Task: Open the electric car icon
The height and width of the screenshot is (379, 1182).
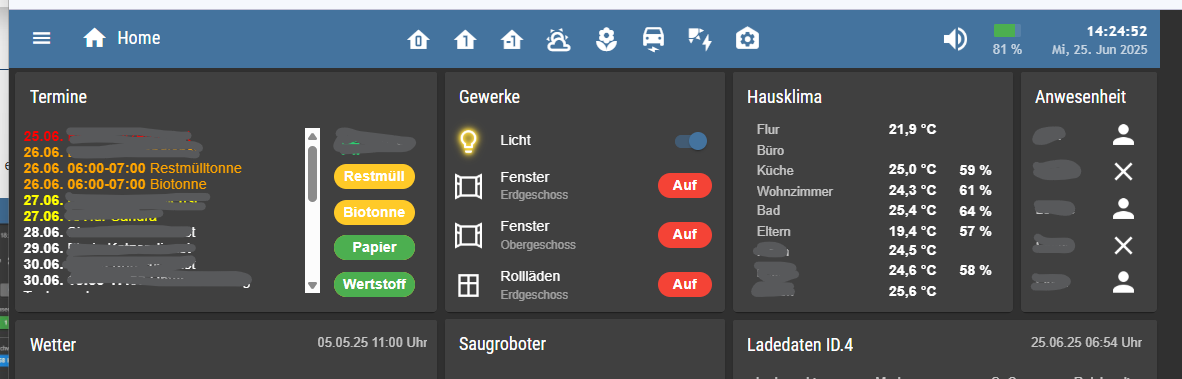Action: pyautogui.click(x=653, y=39)
